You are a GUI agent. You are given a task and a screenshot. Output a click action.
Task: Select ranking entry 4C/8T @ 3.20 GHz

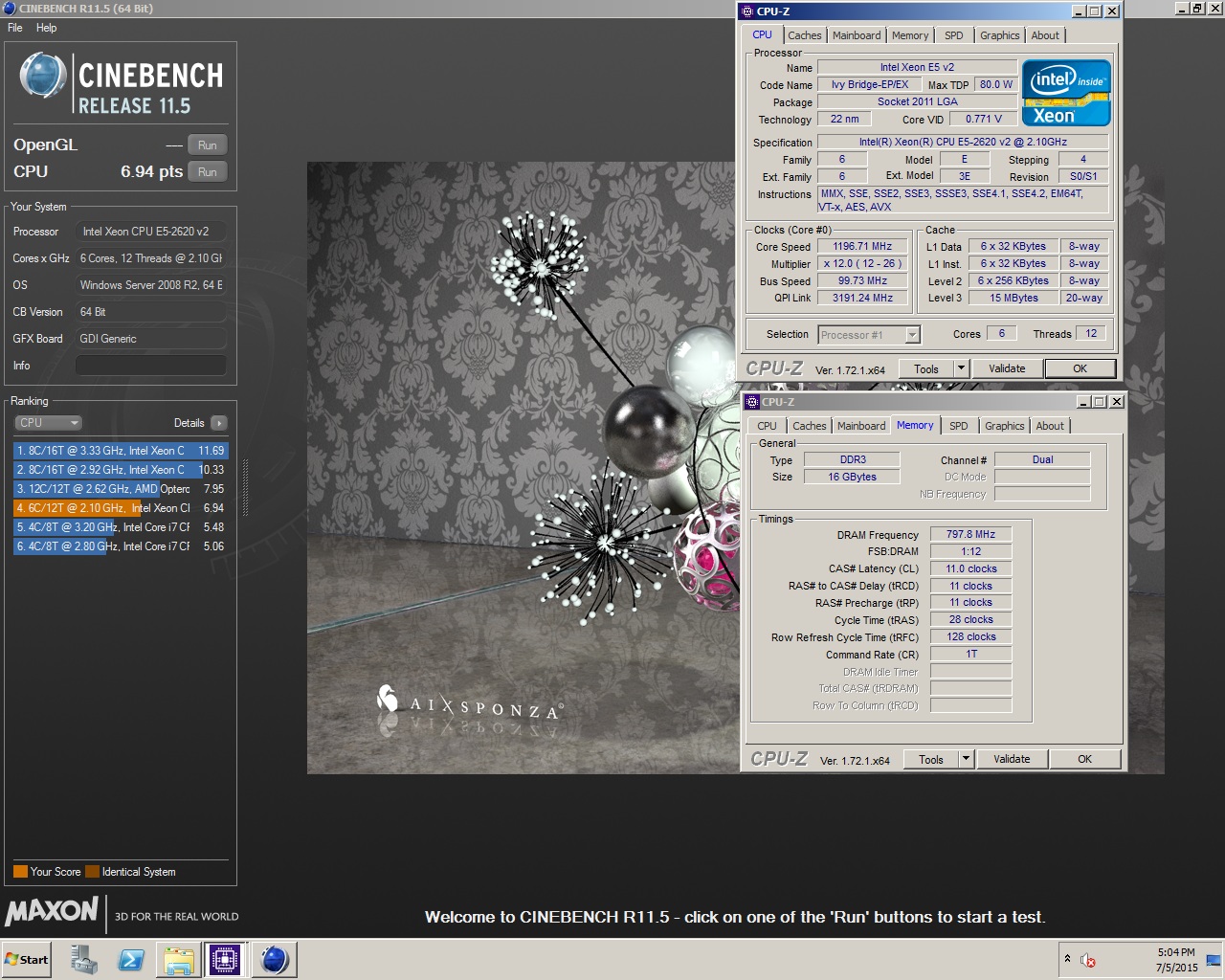pos(121,526)
